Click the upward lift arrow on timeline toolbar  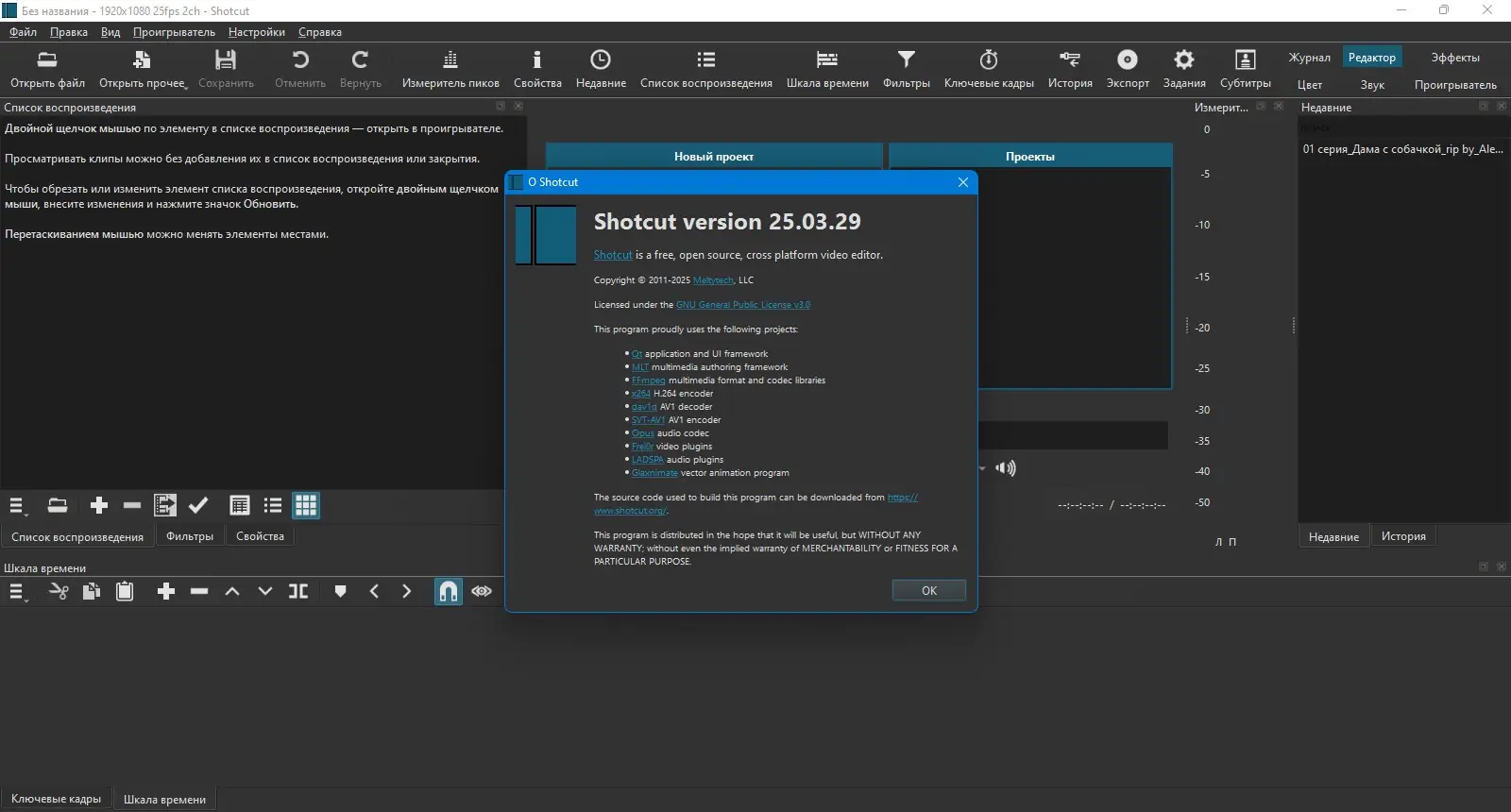(232, 591)
